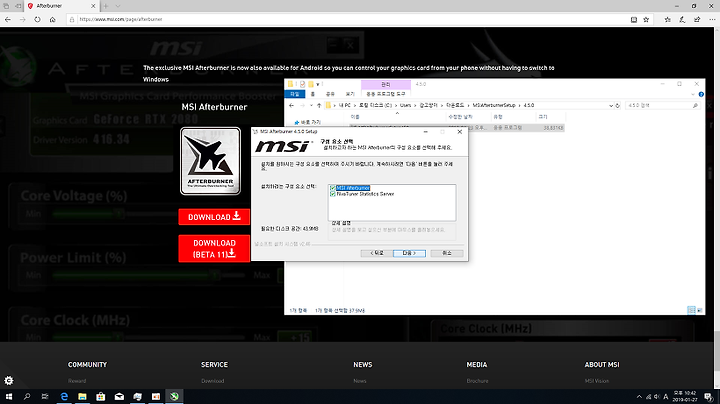This screenshot has height=404, width=720.
Task: Select the Afterburner browser tab
Action: (x=61, y=6)
